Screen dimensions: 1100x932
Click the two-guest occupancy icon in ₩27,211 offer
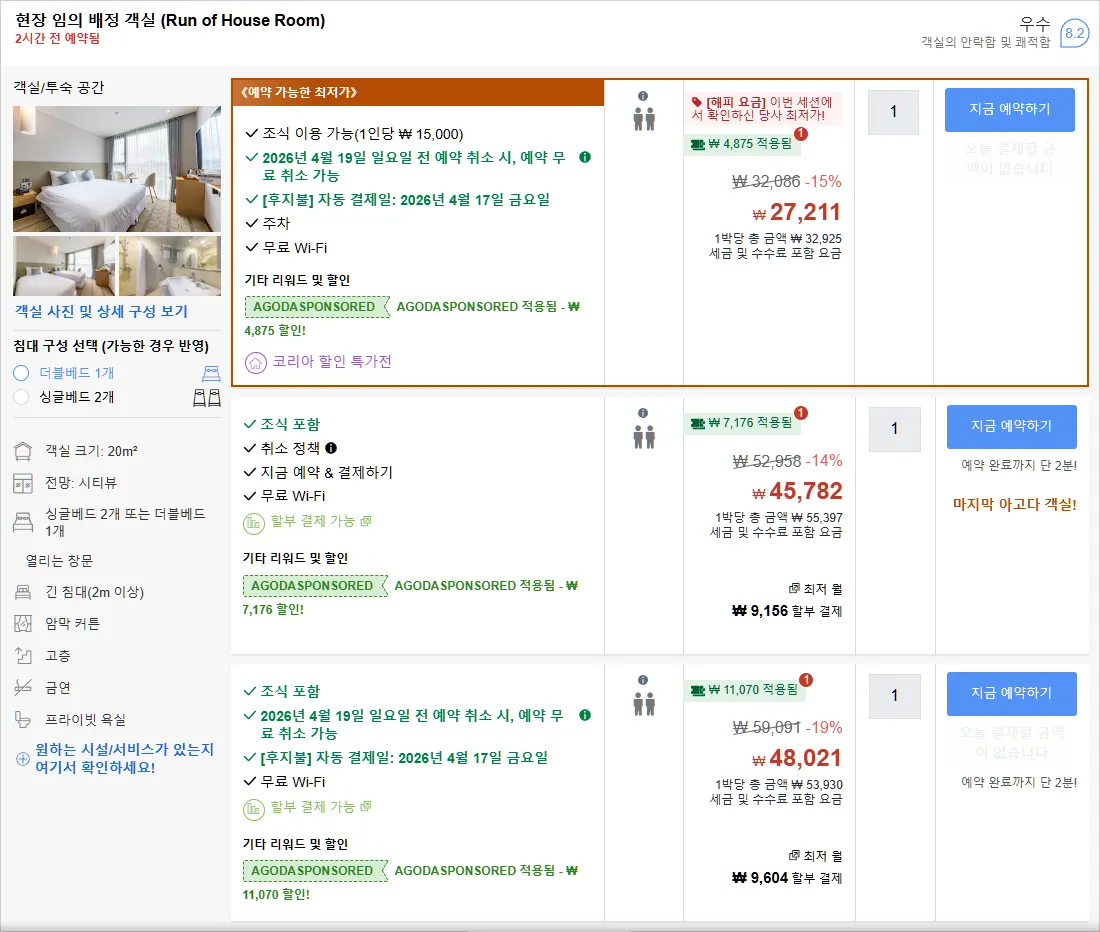click(x=644, y=119)
